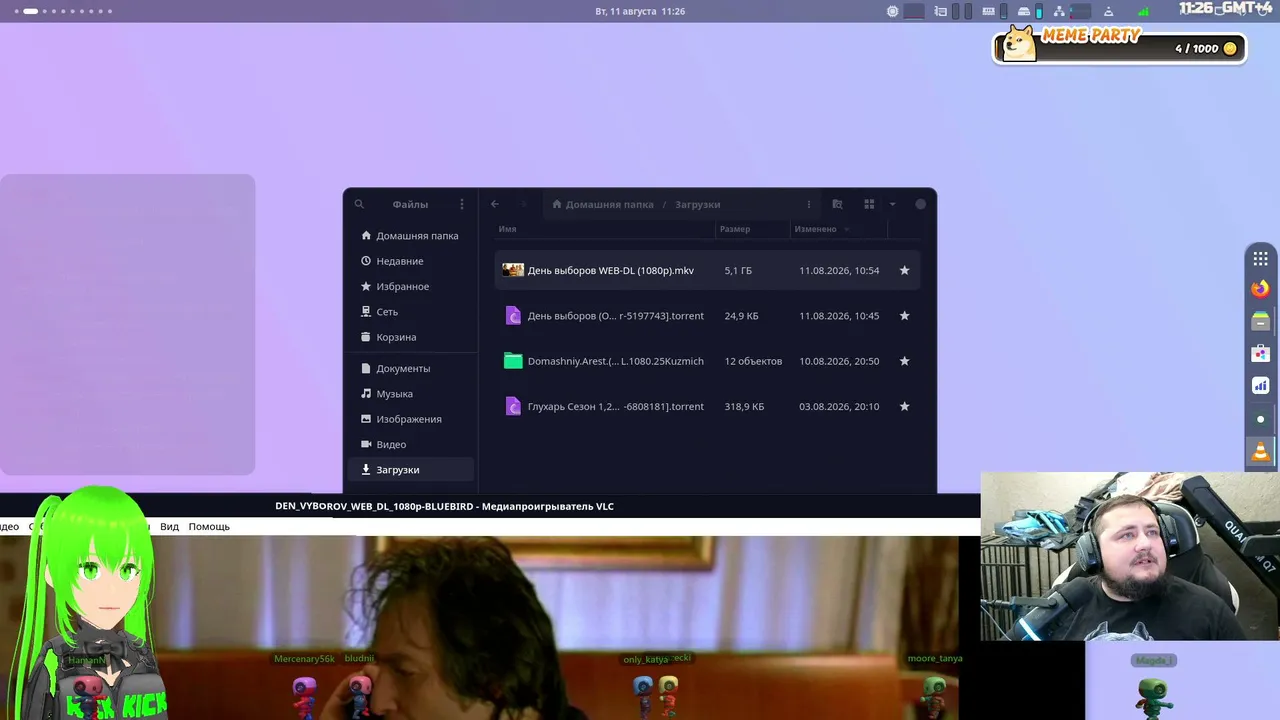This screenshot has width=1280, height=720.
Task: Sort files by Изменено column
Action: click(815, 229)
